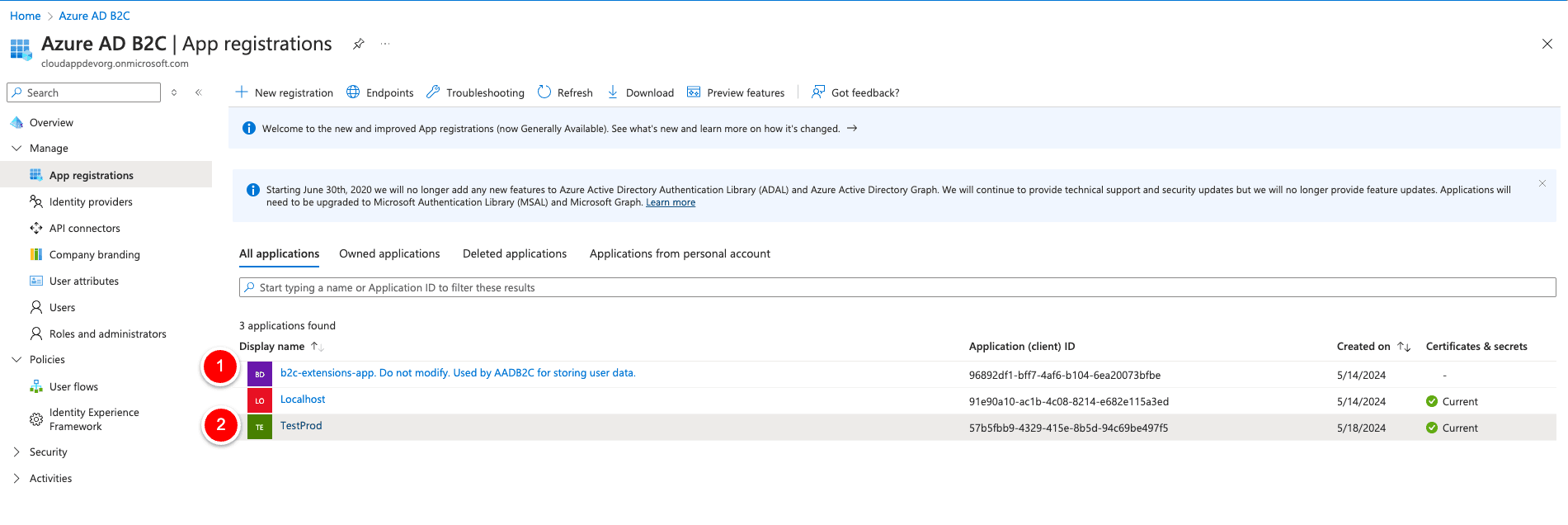
Task: Dismiss the ADAL deprecation notice
Action: tap(1542, 183)
